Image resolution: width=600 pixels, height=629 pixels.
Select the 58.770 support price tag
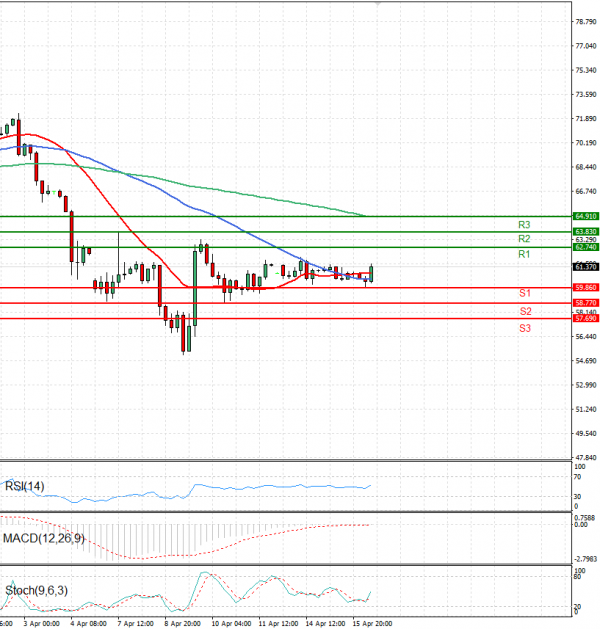(586, 303)
